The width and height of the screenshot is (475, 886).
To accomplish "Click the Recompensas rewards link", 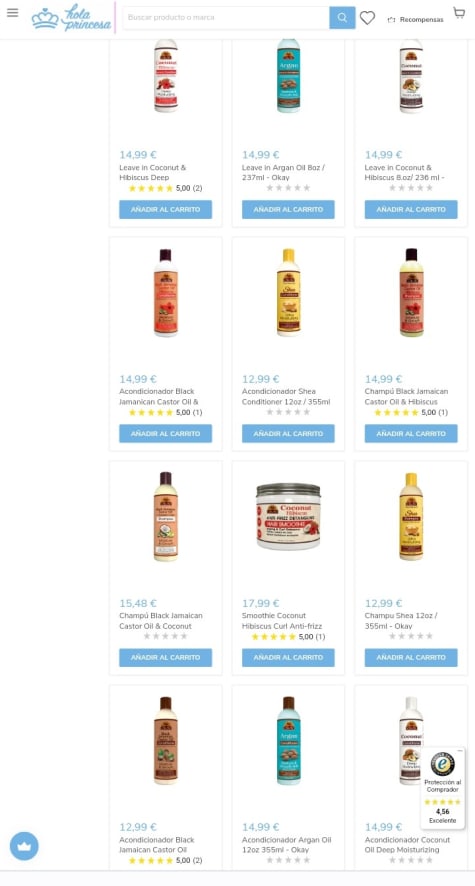I will 415,19.
